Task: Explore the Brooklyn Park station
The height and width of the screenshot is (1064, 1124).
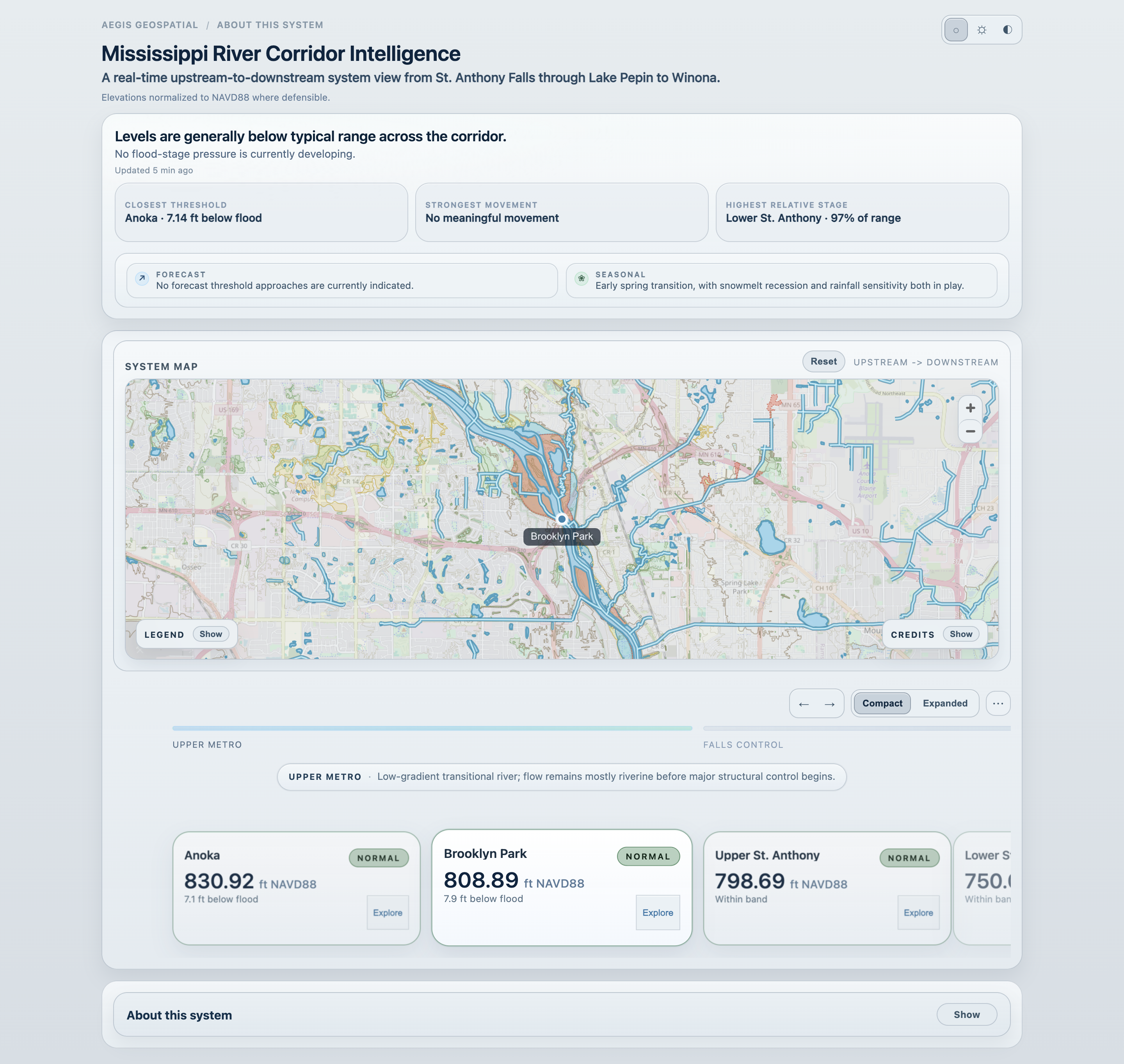Action: [658, 913]
